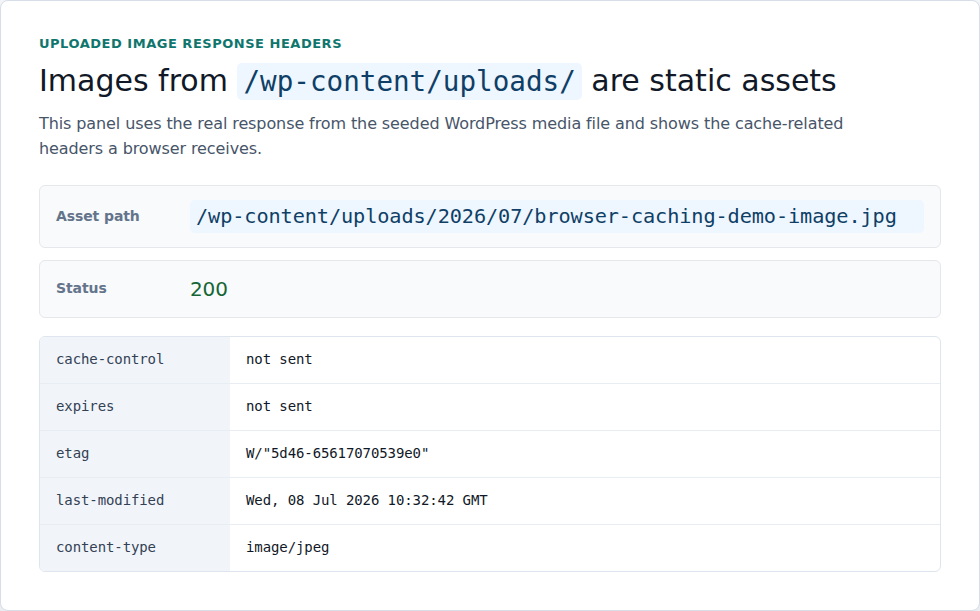Screen dimensions: 980x611
Task: Click the 'etag' header name cell
Action: coord(135,454)
